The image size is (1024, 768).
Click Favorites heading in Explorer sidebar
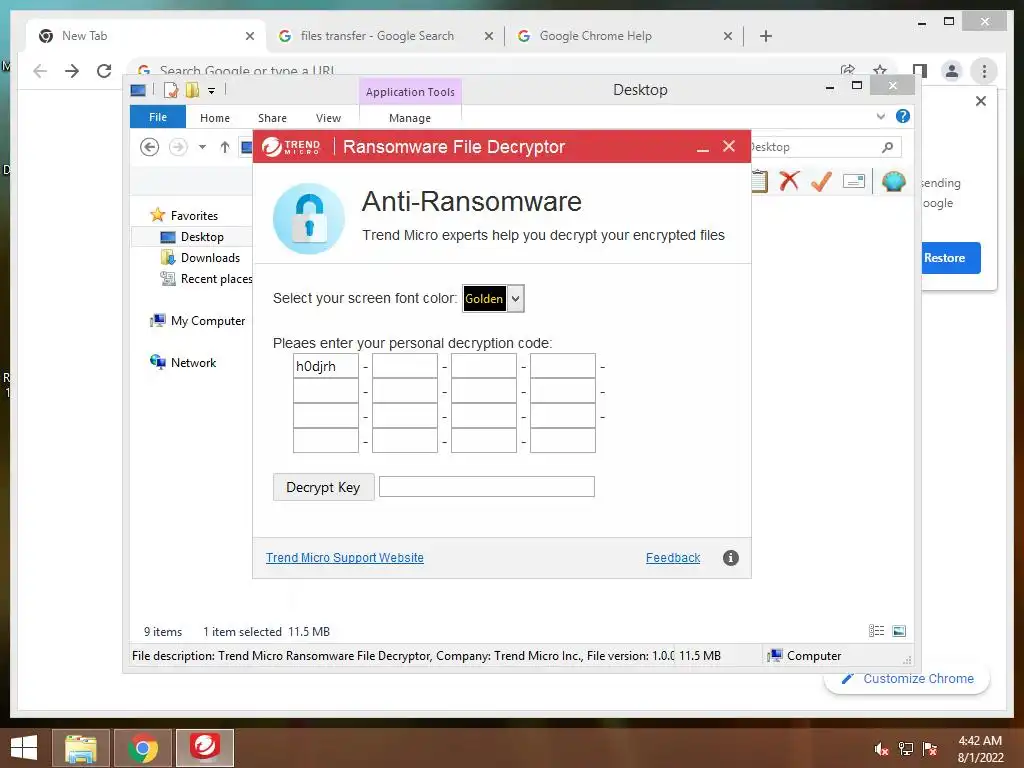click(x=184, y=216)
